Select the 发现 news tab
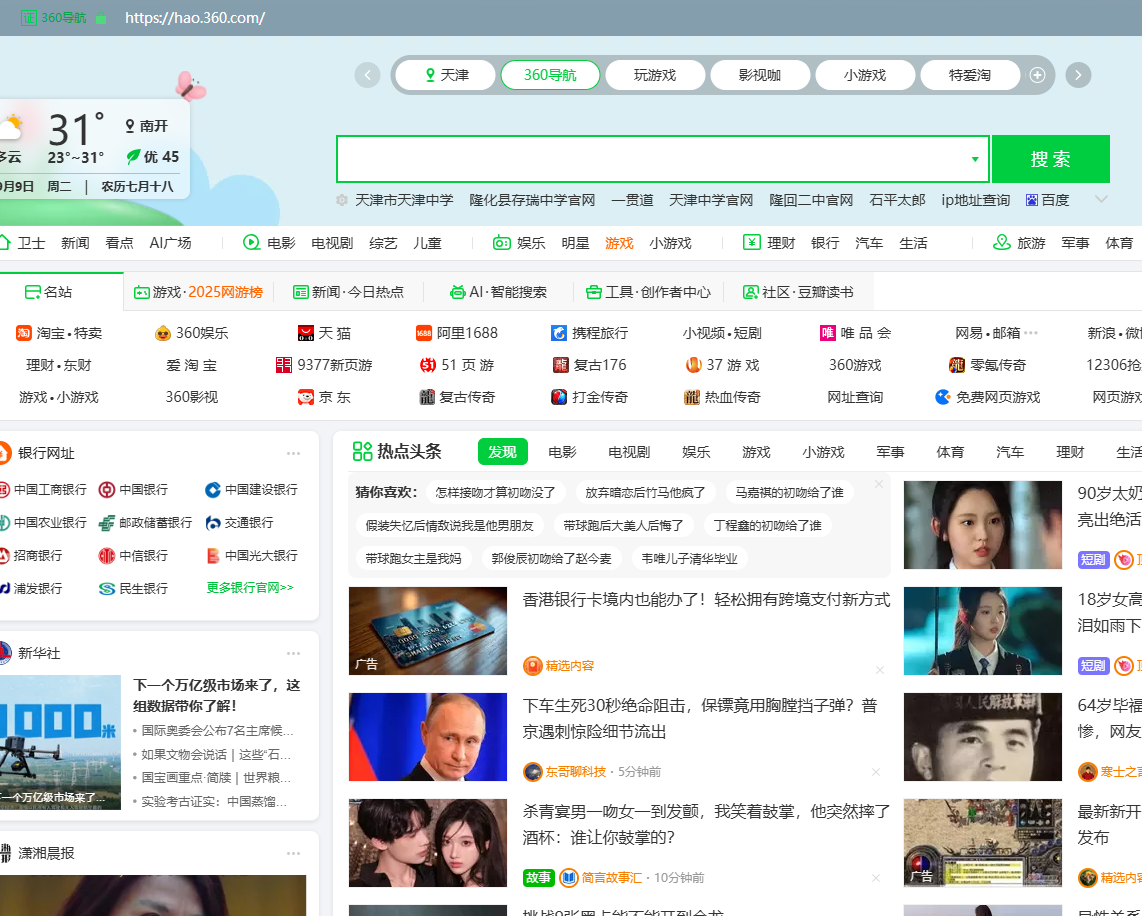This screenshot has width=1142, height=916. click(x=503, y=452)
